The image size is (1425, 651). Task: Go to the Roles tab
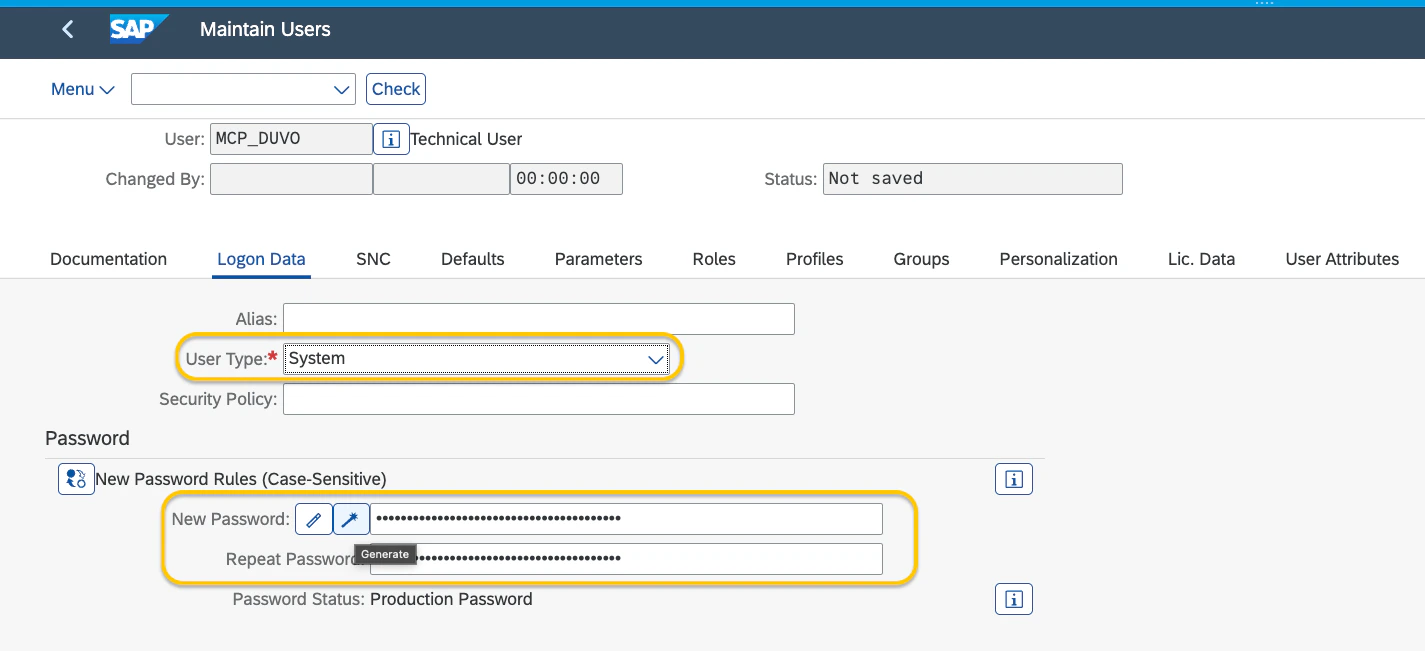tap(714, 259)
